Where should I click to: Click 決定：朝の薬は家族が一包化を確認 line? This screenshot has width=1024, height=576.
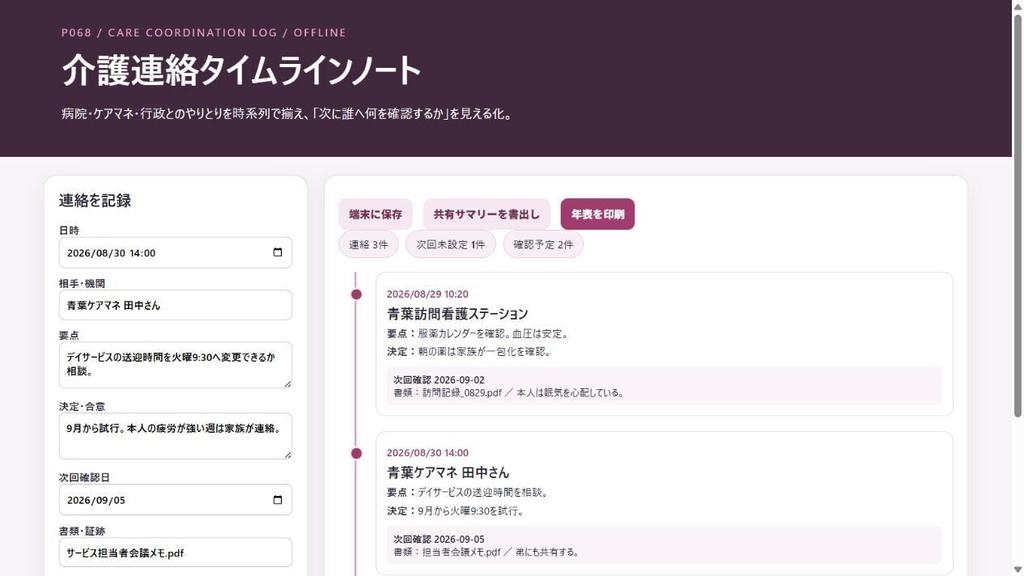(x=470, y=351)
